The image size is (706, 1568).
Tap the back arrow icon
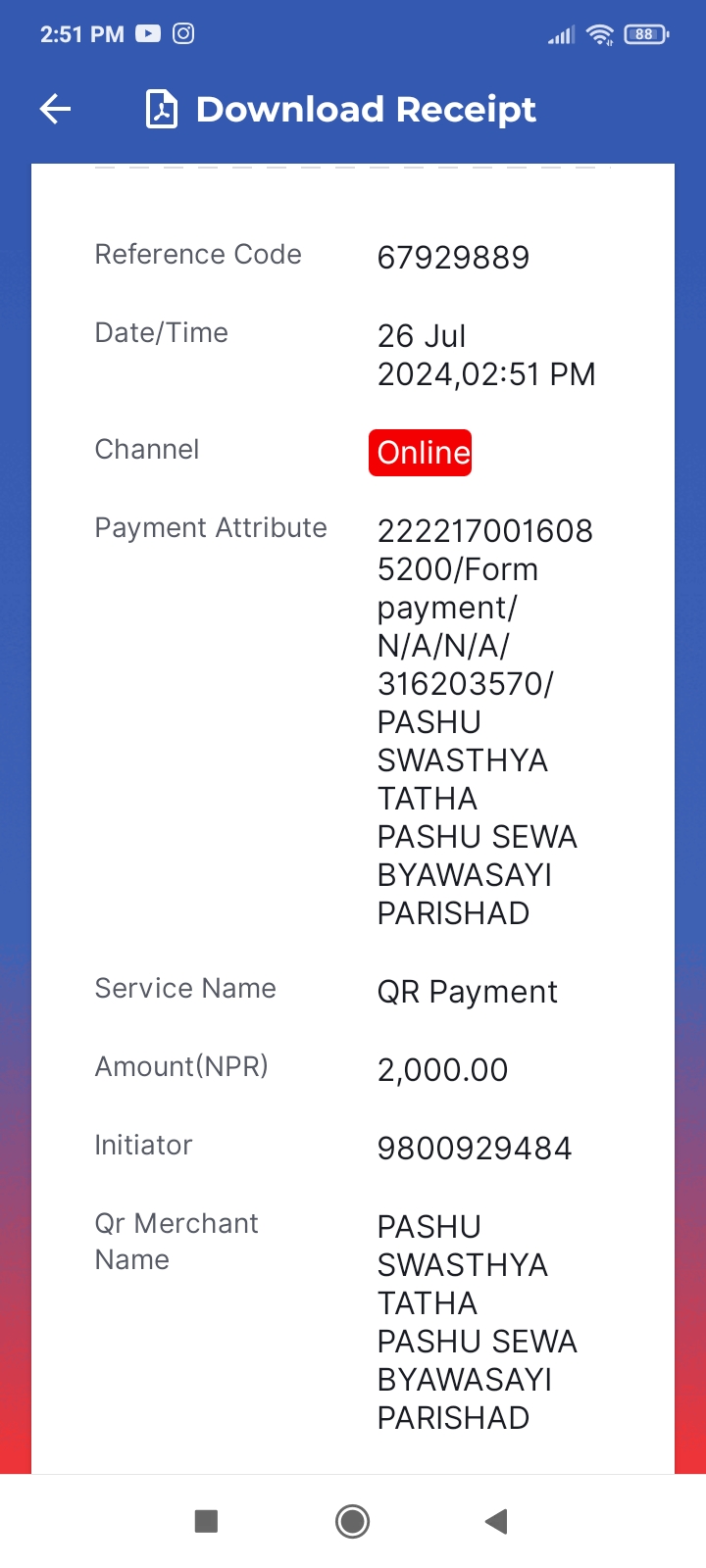56,109
